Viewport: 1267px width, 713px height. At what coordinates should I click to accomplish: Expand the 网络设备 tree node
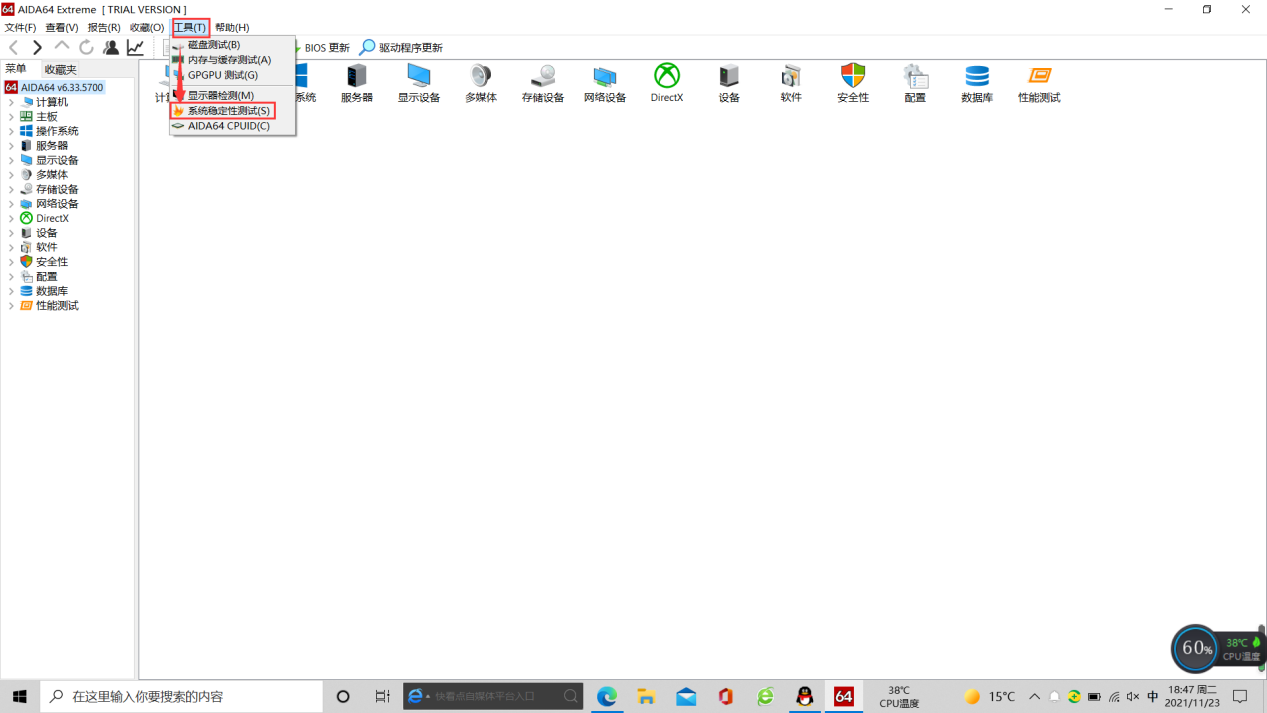pyautogui.click(x=11, y=204)
